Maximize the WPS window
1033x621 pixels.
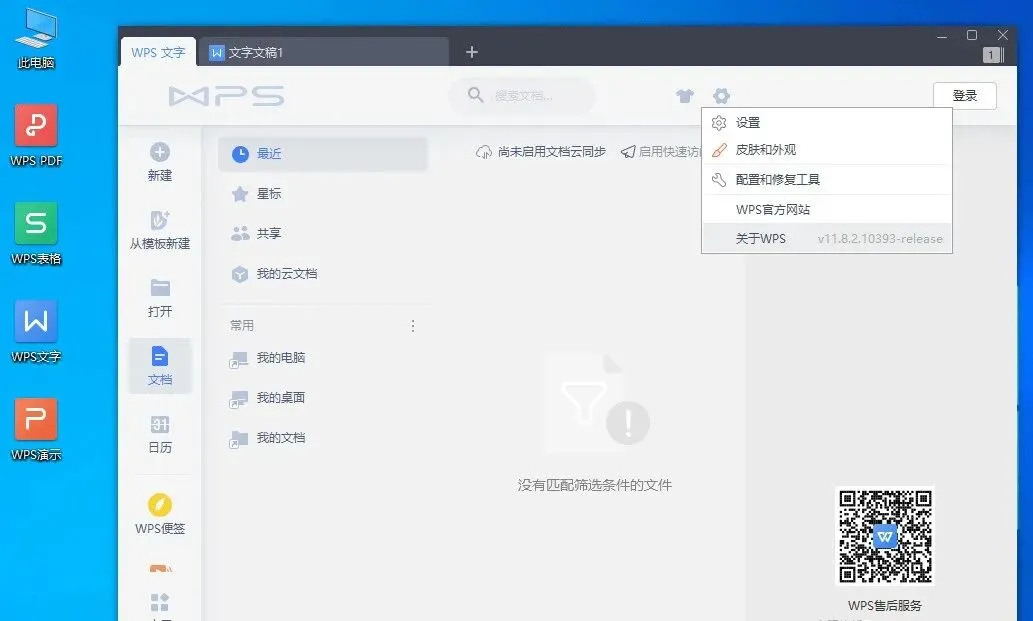(972, 36)
